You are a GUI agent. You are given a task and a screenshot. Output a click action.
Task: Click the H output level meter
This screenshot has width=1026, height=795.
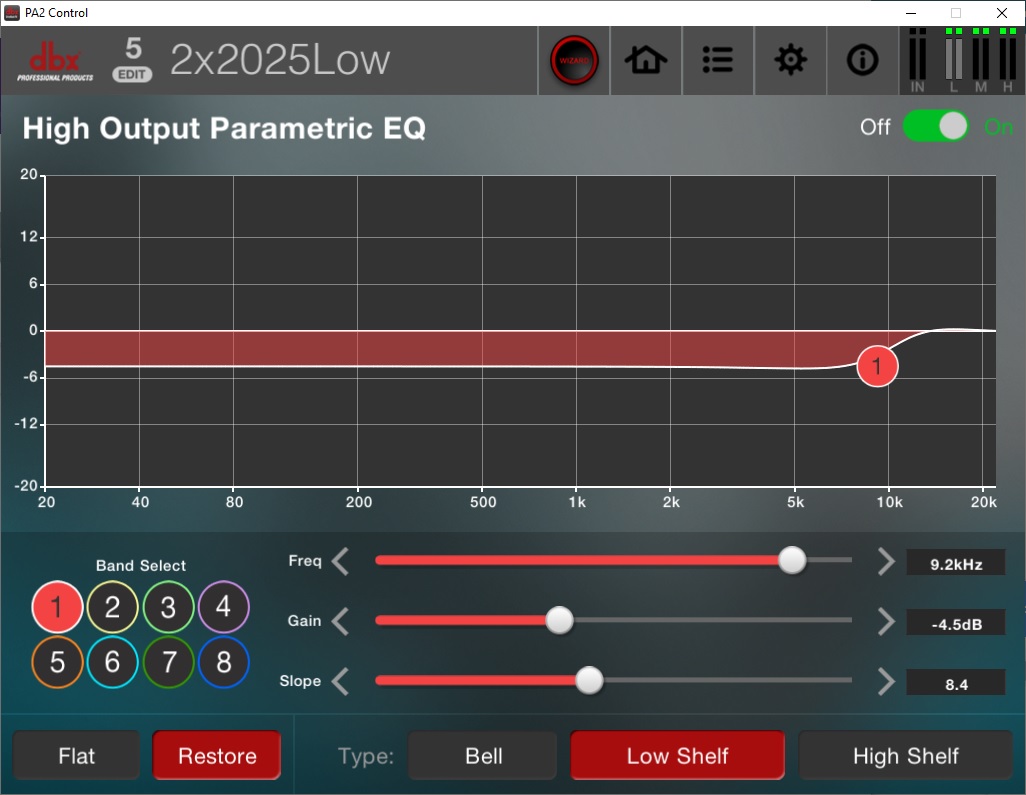(1008, 60)
